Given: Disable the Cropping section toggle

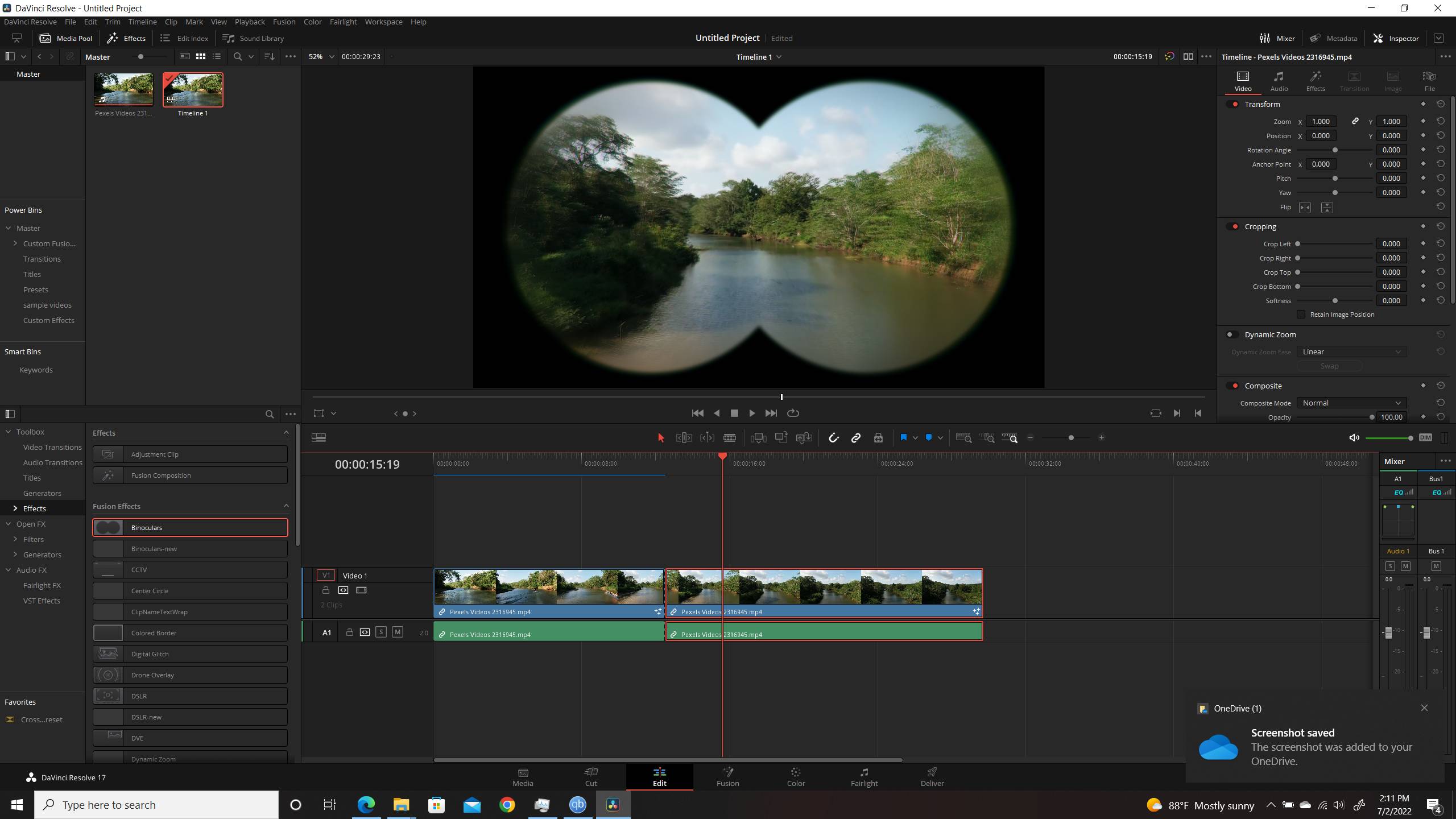Looking at the screenshot, I should pyautogui.click(x=1233, y=226).
